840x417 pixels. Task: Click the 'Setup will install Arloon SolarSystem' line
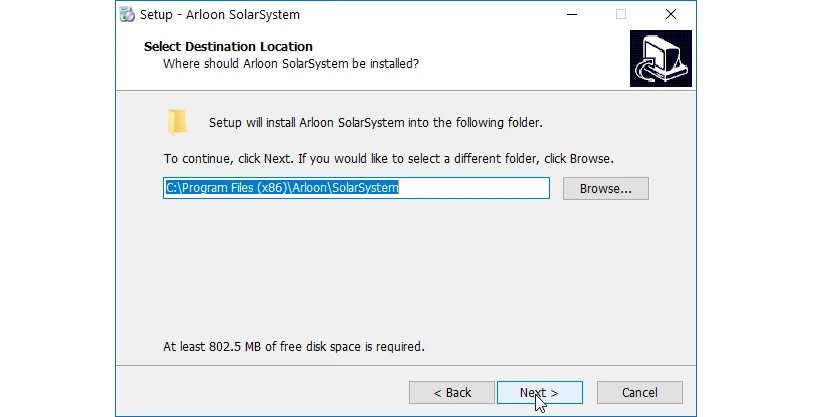click(x=375, y=123)
